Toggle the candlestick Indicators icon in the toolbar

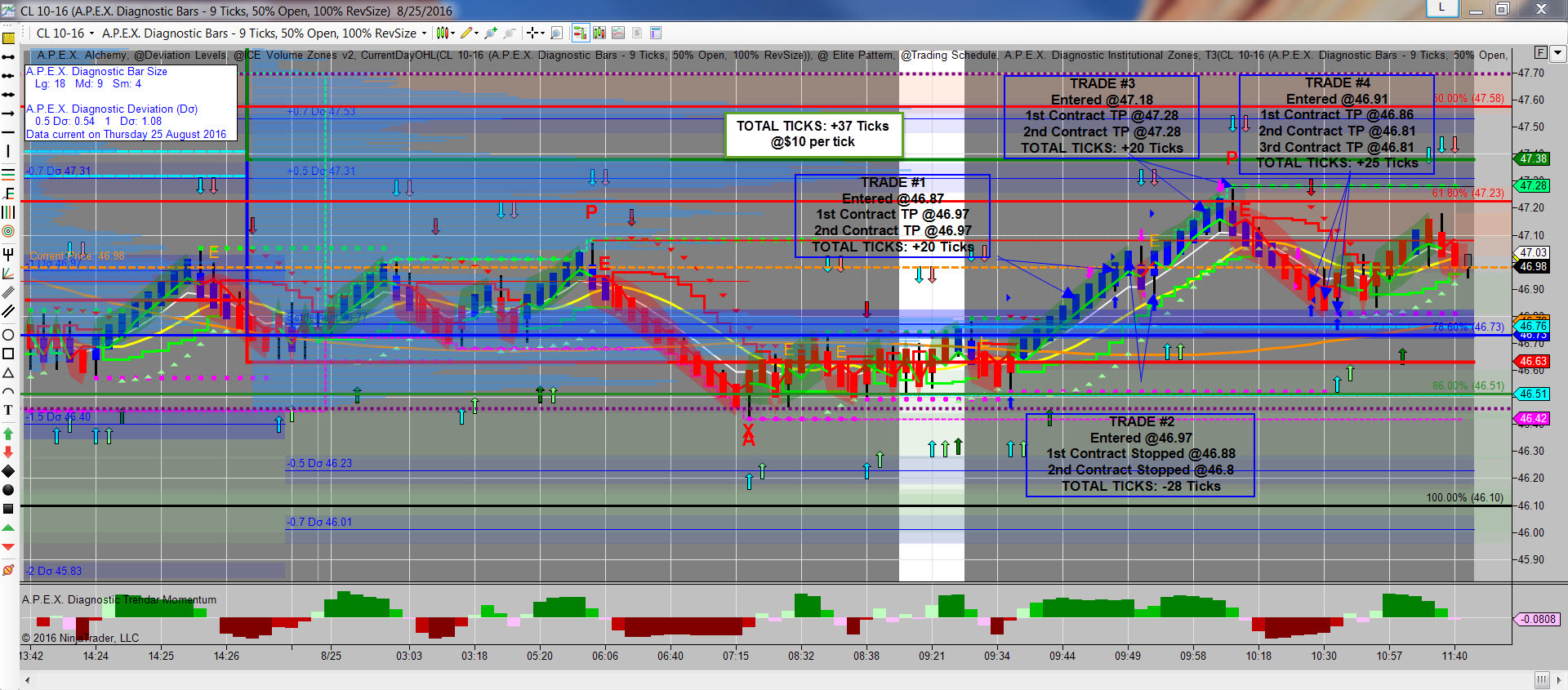pos(599,33)
